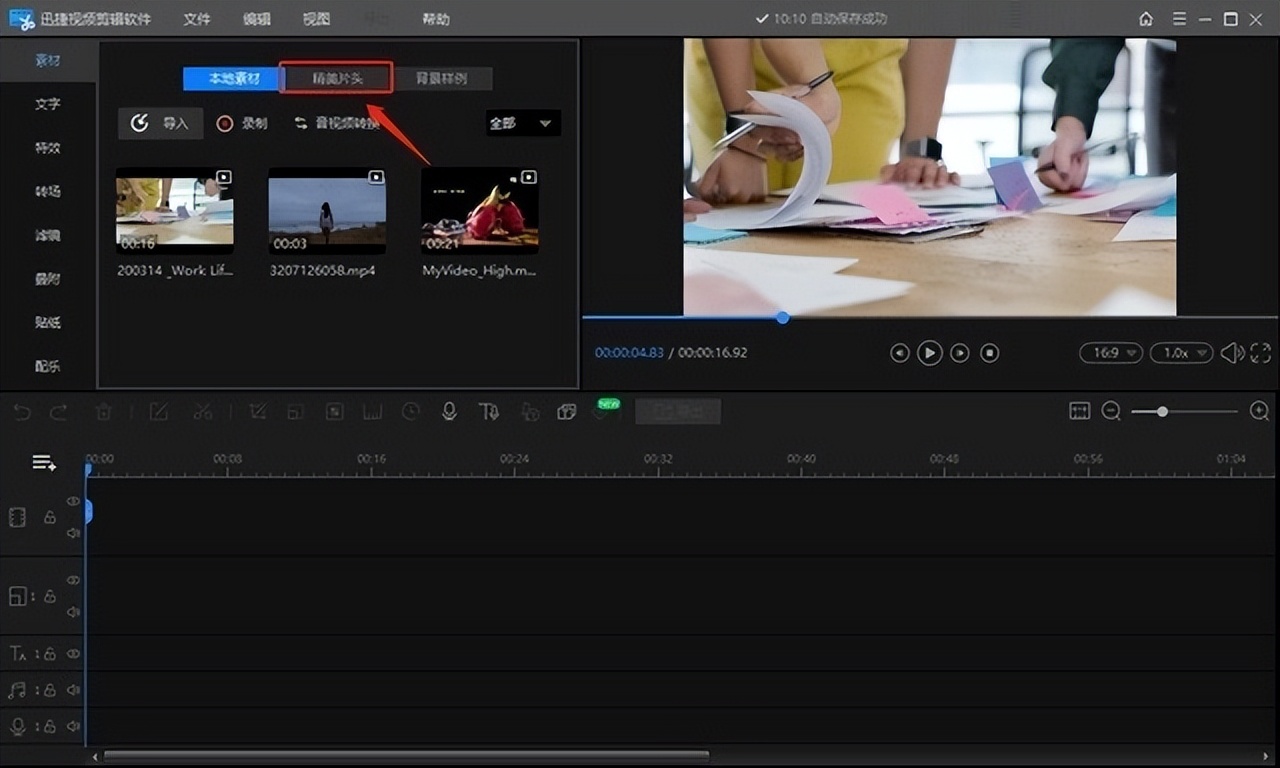Click the 录制 record button
The width and height of the screenshot is (1280, 768).
[242, 123]
